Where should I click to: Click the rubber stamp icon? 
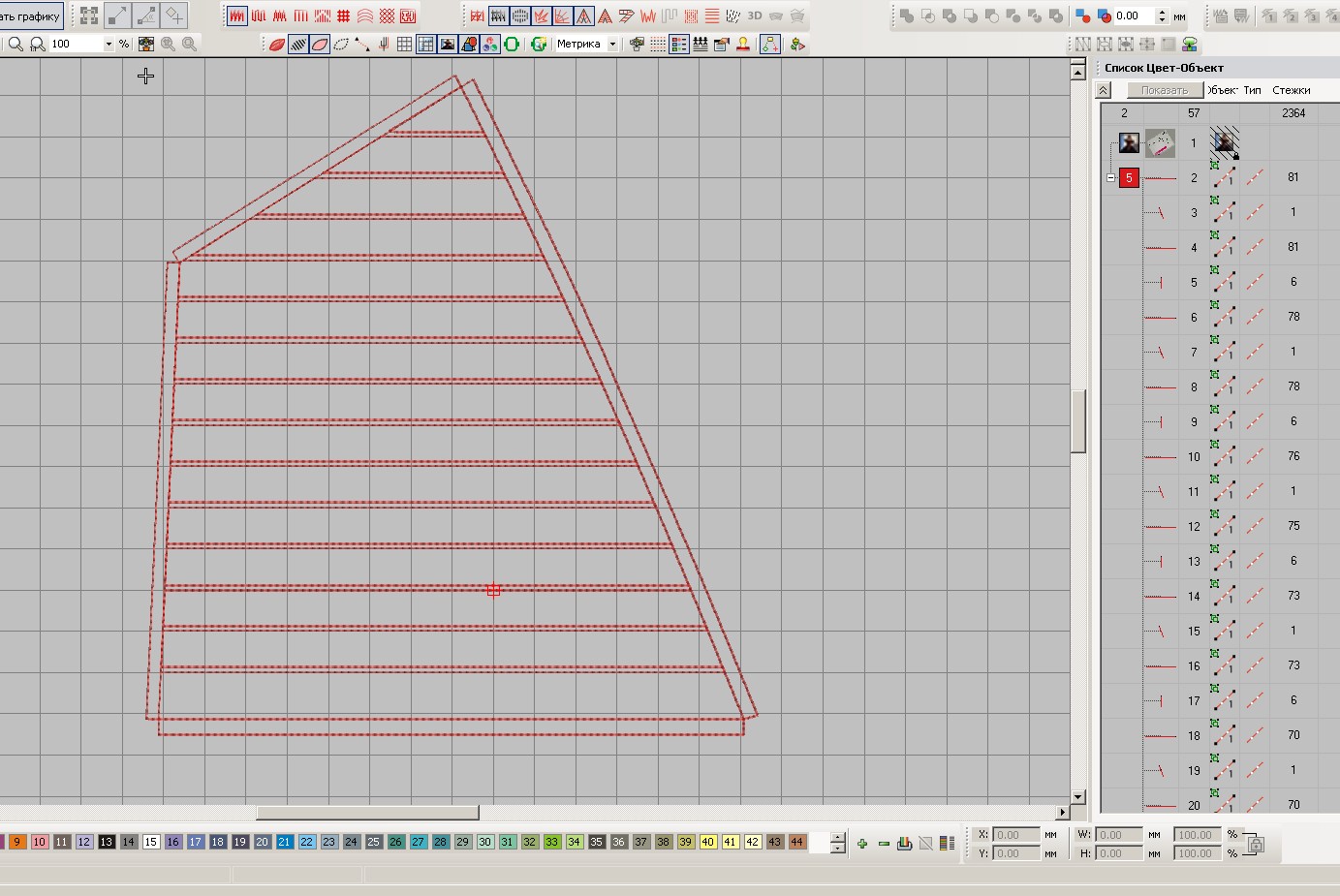[x=743, y=44]
